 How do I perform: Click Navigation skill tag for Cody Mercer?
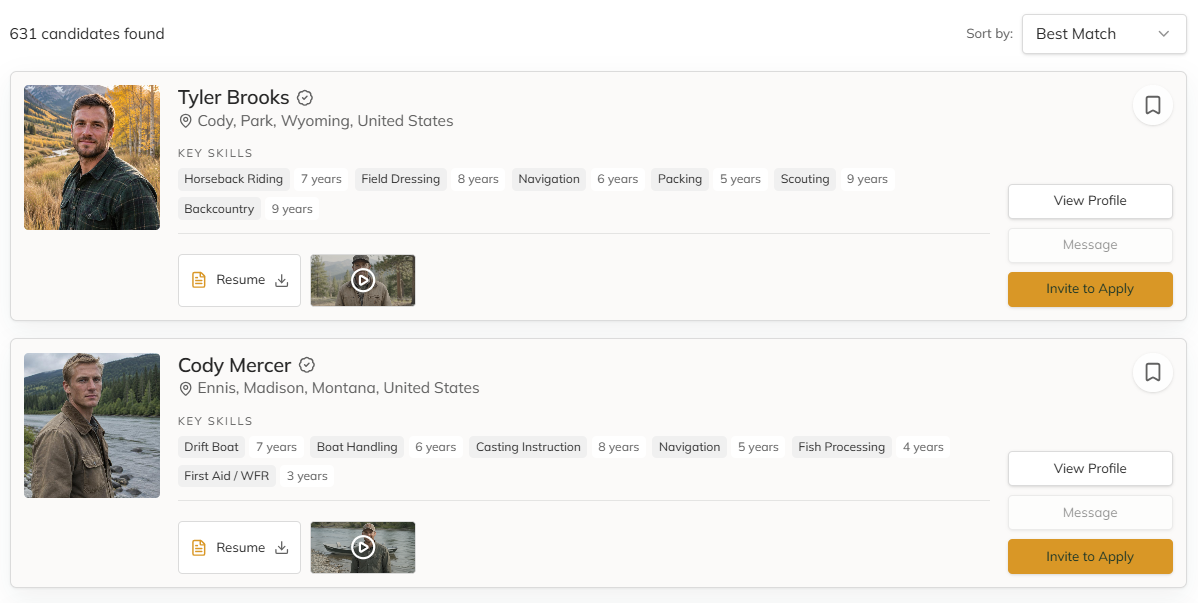pos(689,447)
